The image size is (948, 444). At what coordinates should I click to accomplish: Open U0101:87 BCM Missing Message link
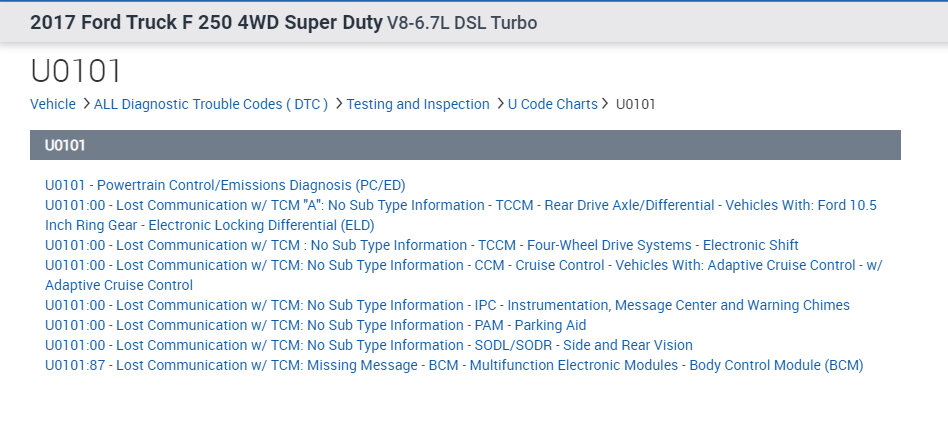pyautogui.click(x=454, y=365)
